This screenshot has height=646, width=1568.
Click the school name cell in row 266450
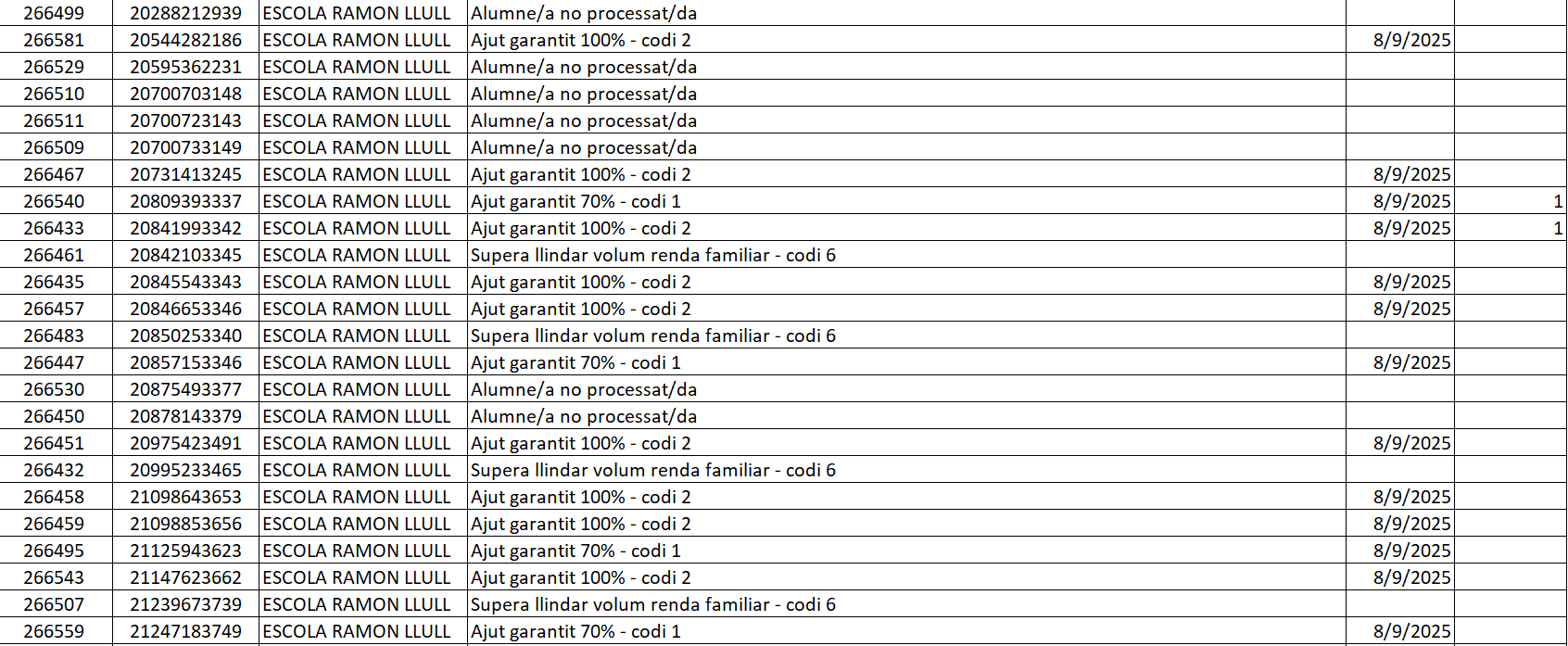(x=357, y=416)
